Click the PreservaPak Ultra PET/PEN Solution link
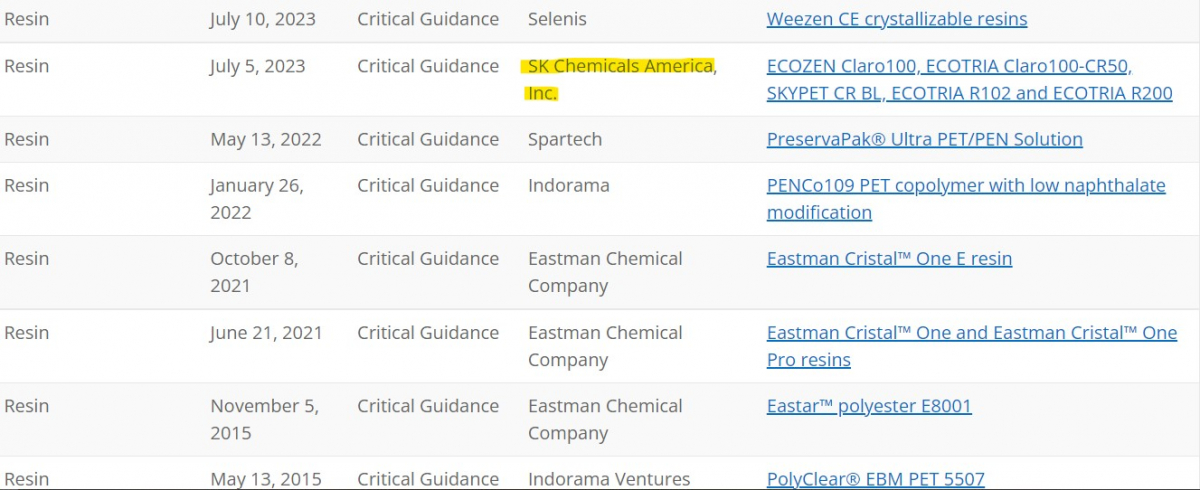Screen dimensions: 1200x490 tap(924, 140)
